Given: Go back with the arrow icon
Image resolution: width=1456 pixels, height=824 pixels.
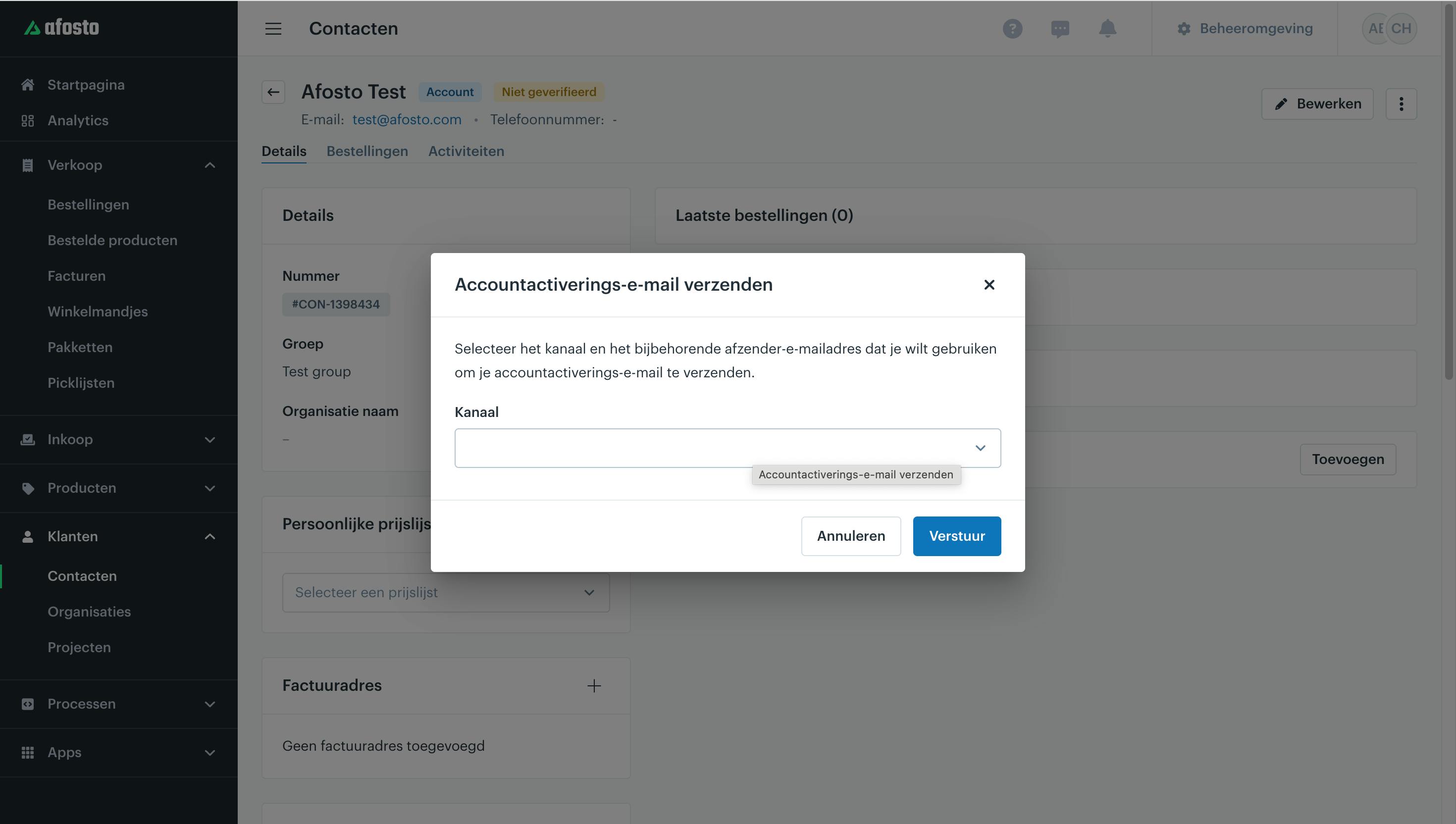Looking at the screenshot, I should tap(273, 92).
